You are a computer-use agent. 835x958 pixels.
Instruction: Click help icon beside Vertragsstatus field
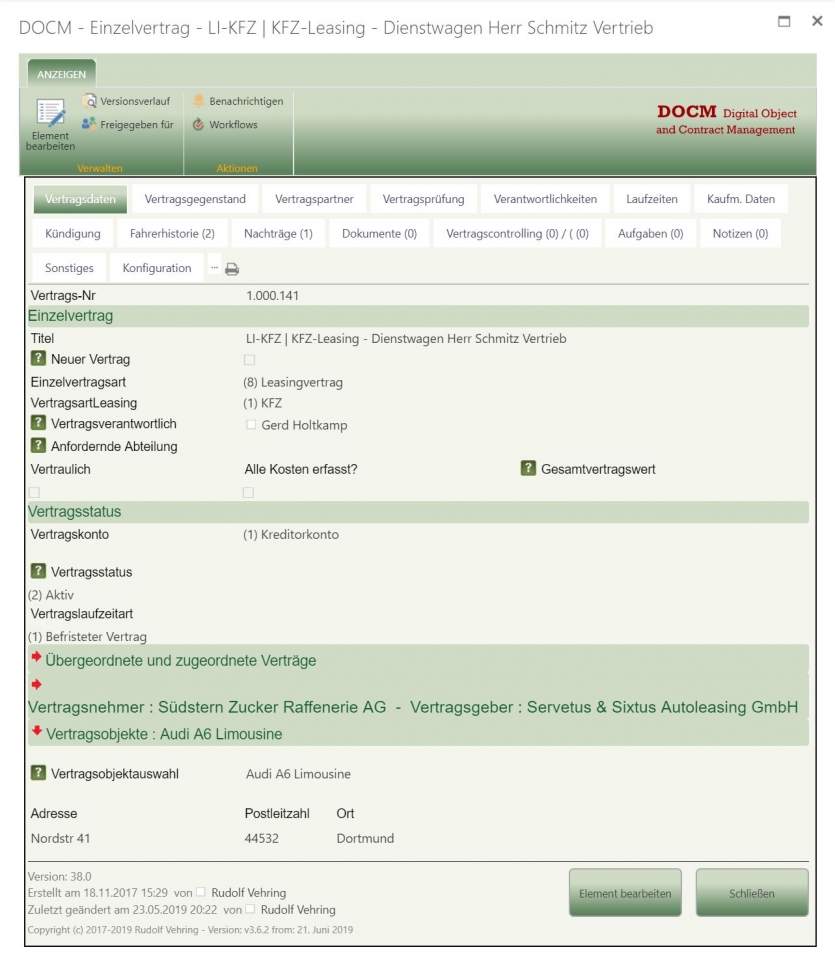coord(38,571)
